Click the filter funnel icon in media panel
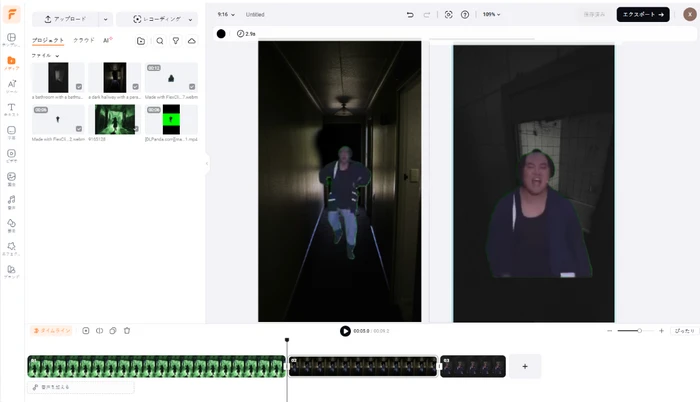The image size is (700, 402). 175,41
